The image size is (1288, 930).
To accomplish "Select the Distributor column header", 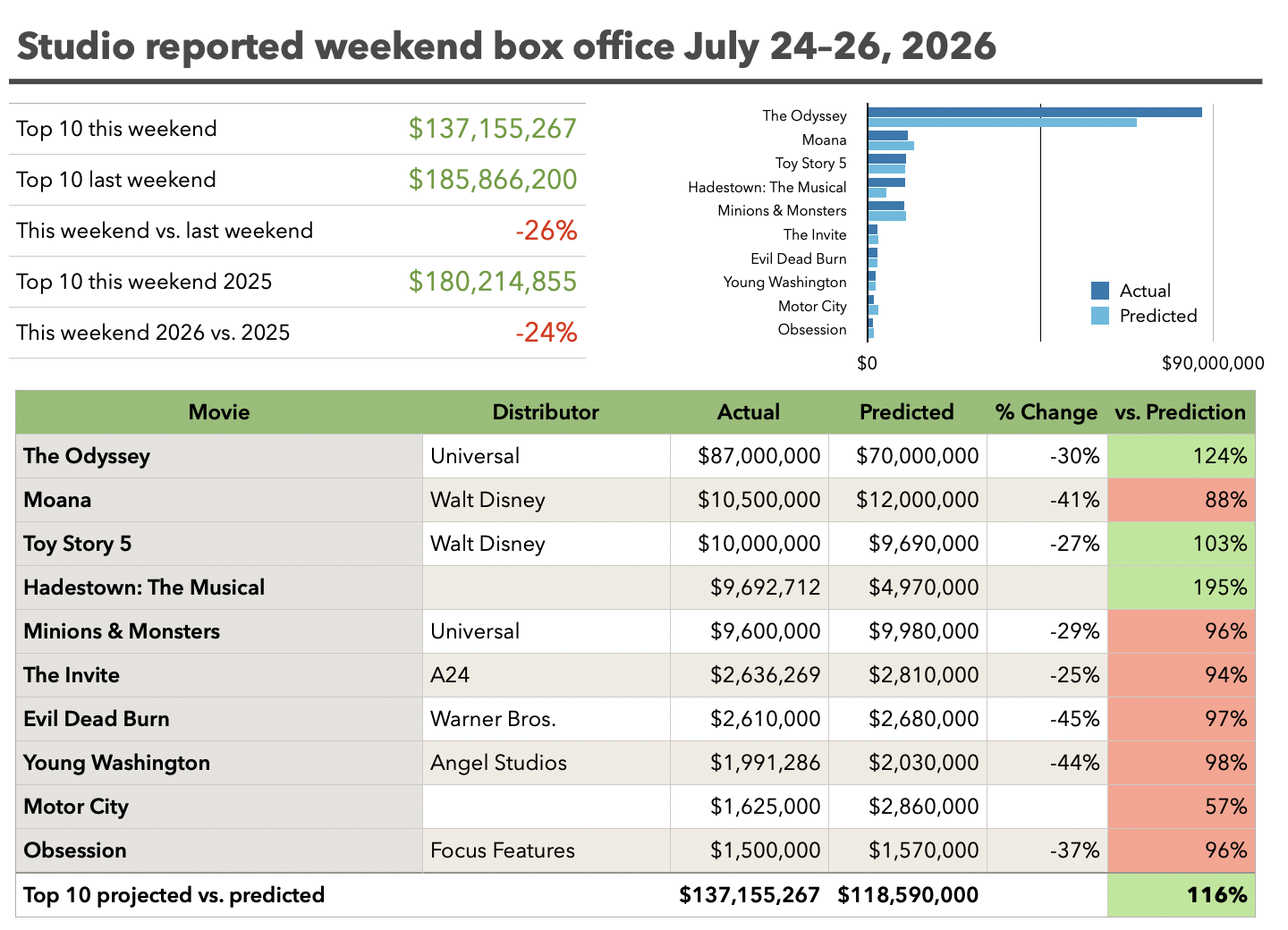I will click(x=546, y=412).
